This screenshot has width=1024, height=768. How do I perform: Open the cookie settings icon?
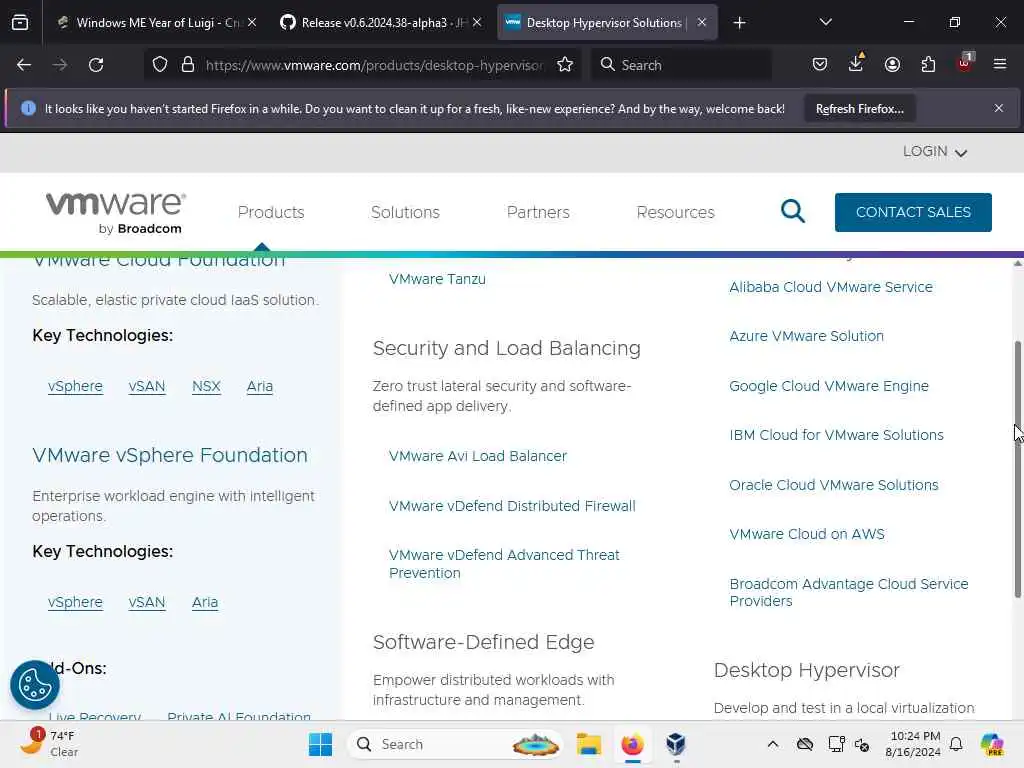click(35, 685)
